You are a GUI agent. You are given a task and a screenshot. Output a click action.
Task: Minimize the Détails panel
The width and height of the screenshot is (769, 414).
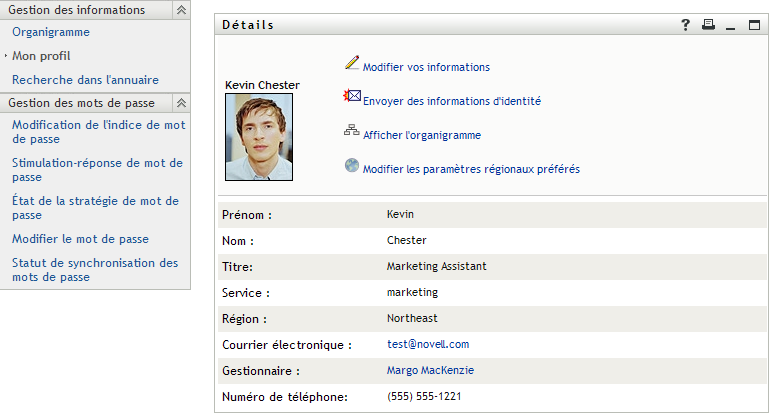tap(730, 25)
